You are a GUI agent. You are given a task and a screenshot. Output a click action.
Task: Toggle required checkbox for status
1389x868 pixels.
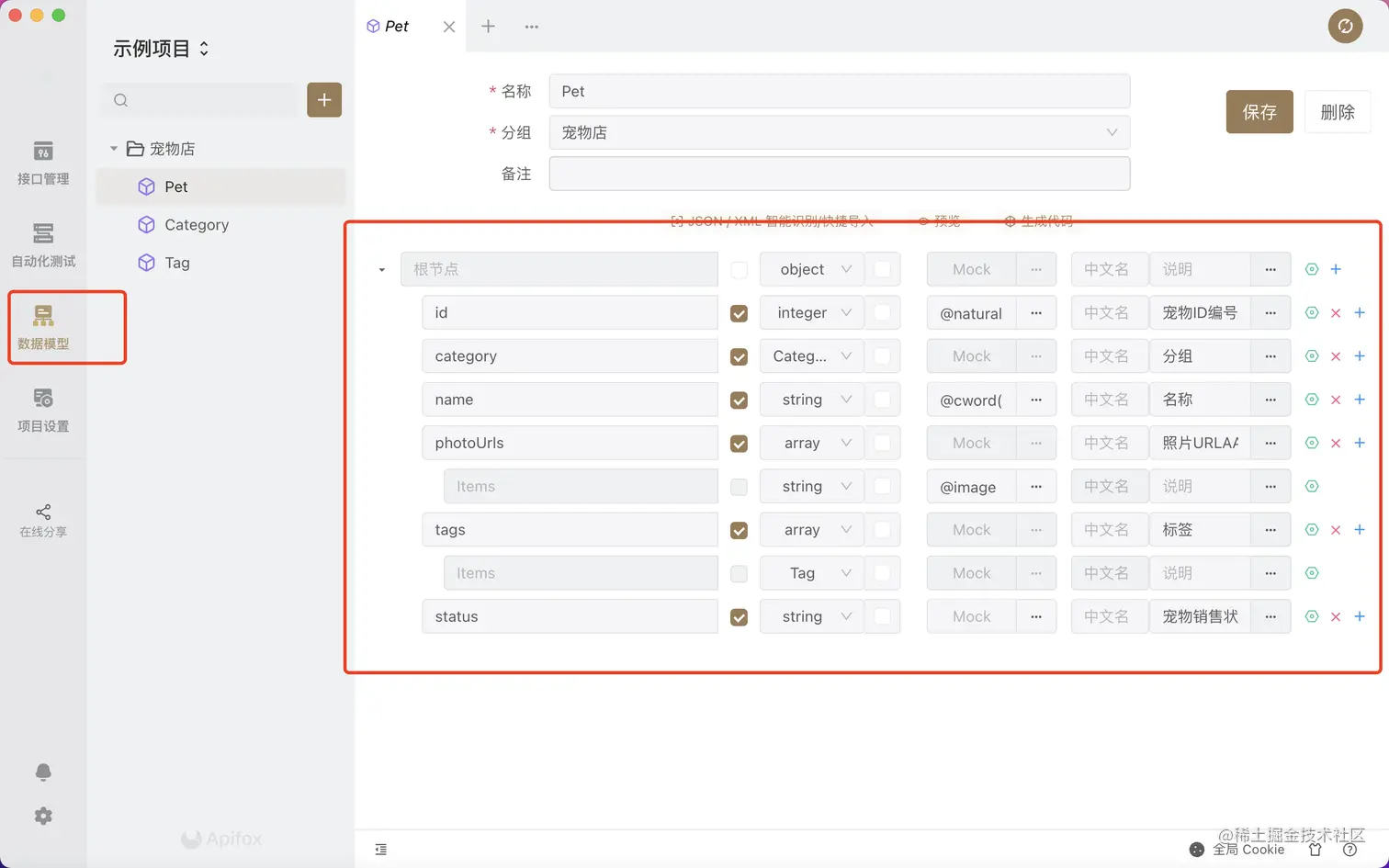(739, 617)
